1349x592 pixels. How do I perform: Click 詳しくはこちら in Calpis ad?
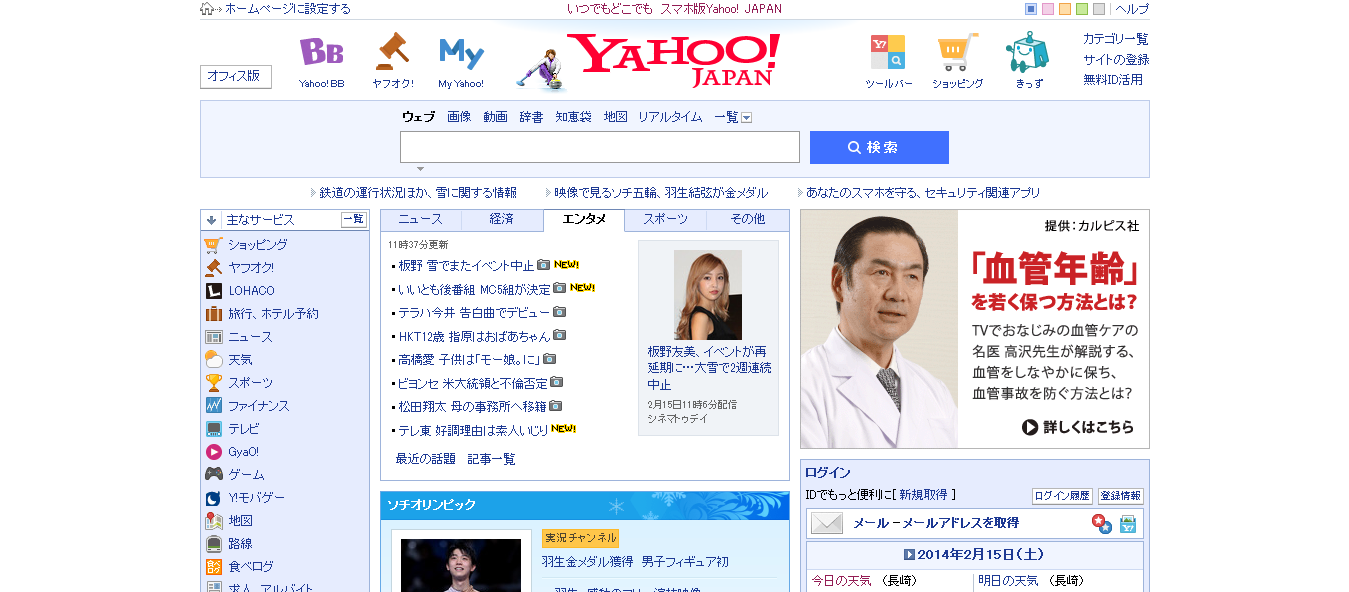tap(1078, 427)
